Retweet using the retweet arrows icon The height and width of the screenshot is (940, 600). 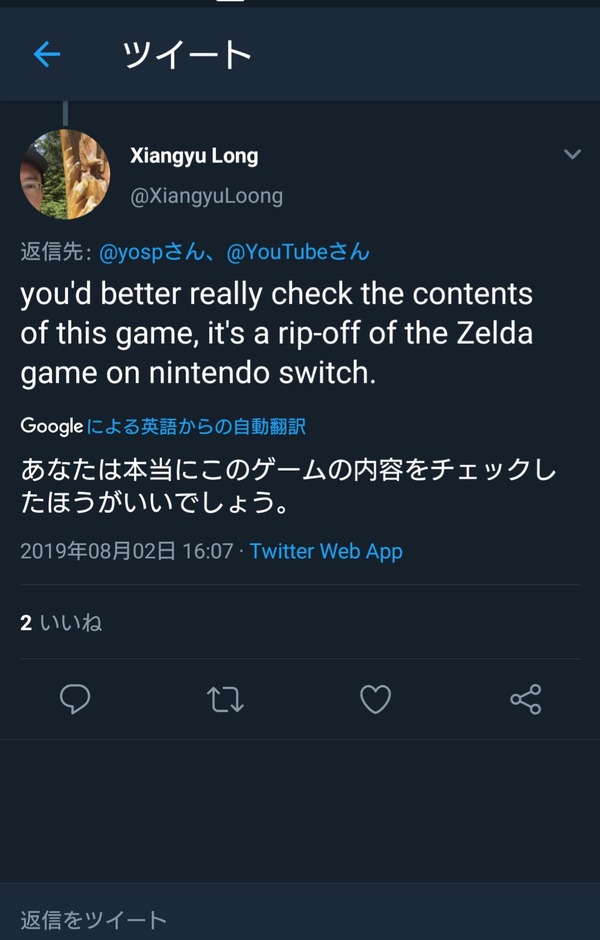point(225,699)
